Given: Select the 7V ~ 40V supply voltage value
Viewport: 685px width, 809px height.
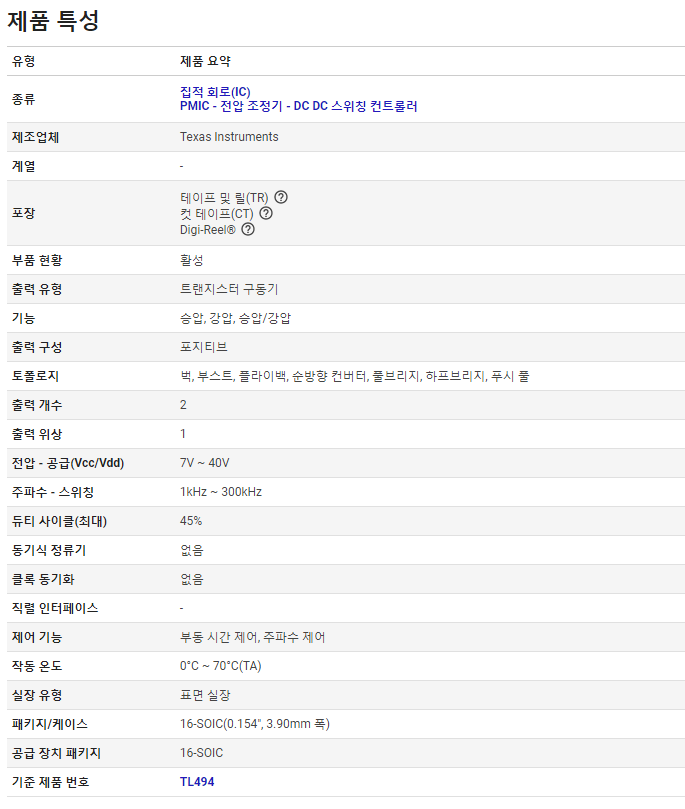Looking at the screenshot, I should 205,463.
